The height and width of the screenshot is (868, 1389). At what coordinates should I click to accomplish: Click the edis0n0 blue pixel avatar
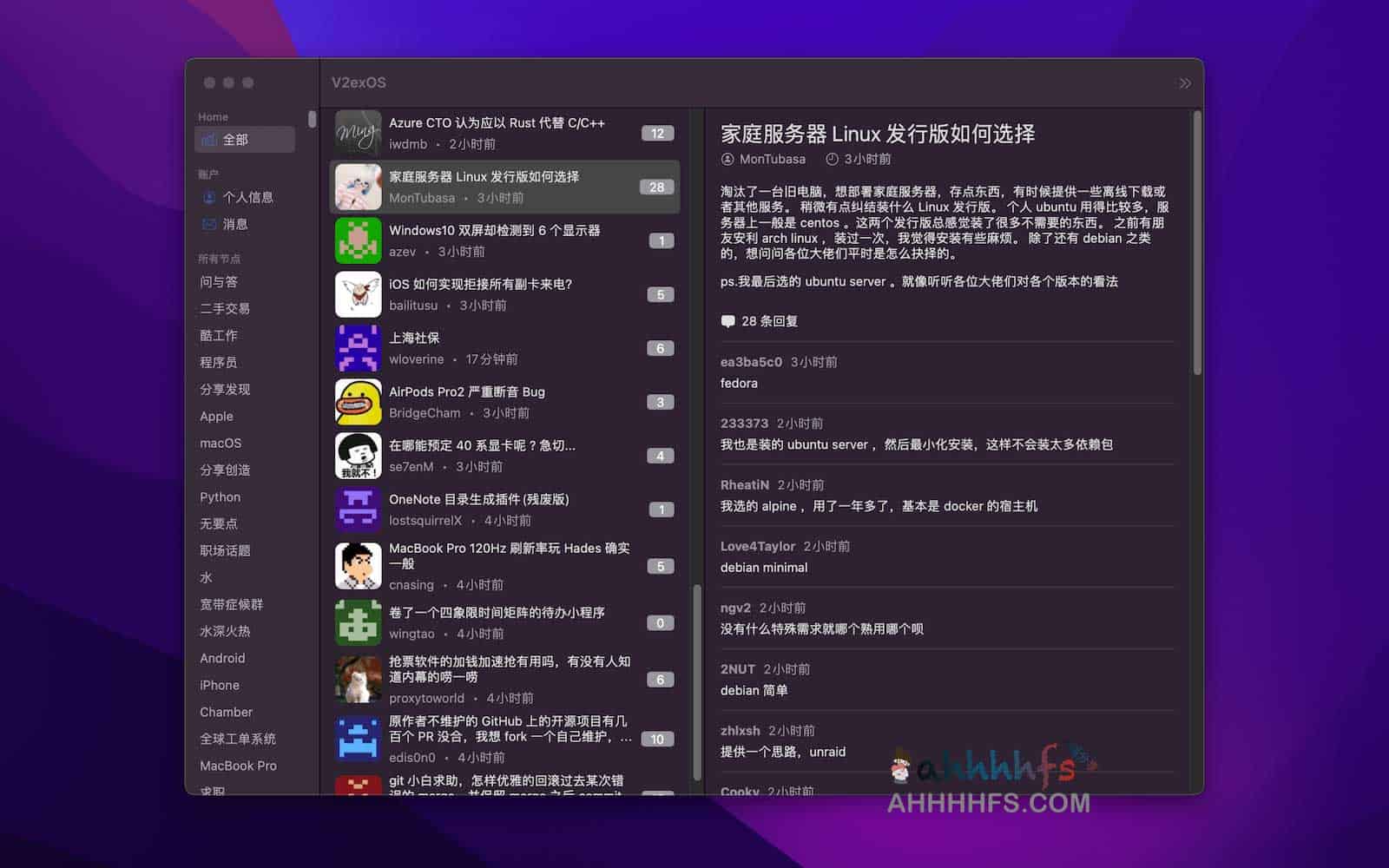coord(359,739)
